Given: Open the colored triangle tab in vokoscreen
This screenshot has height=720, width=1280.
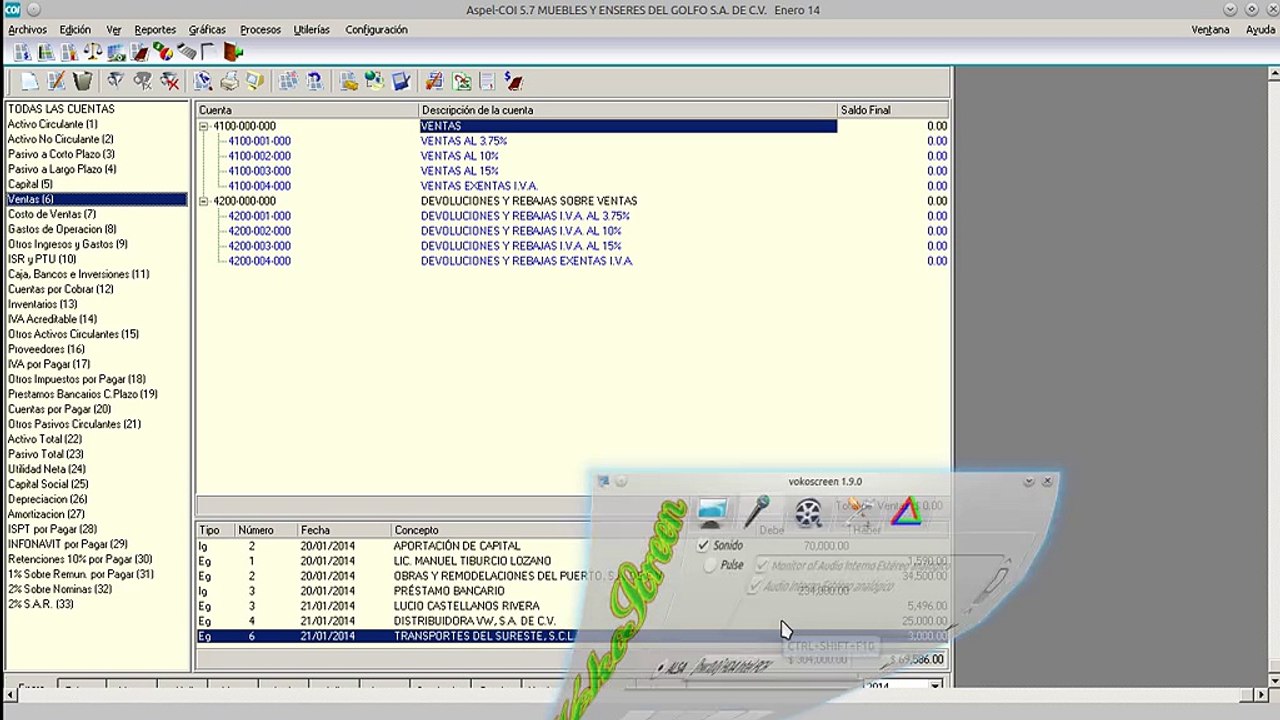Looking at the screenshot, I should pyautogui.click(x=906, y=512).
